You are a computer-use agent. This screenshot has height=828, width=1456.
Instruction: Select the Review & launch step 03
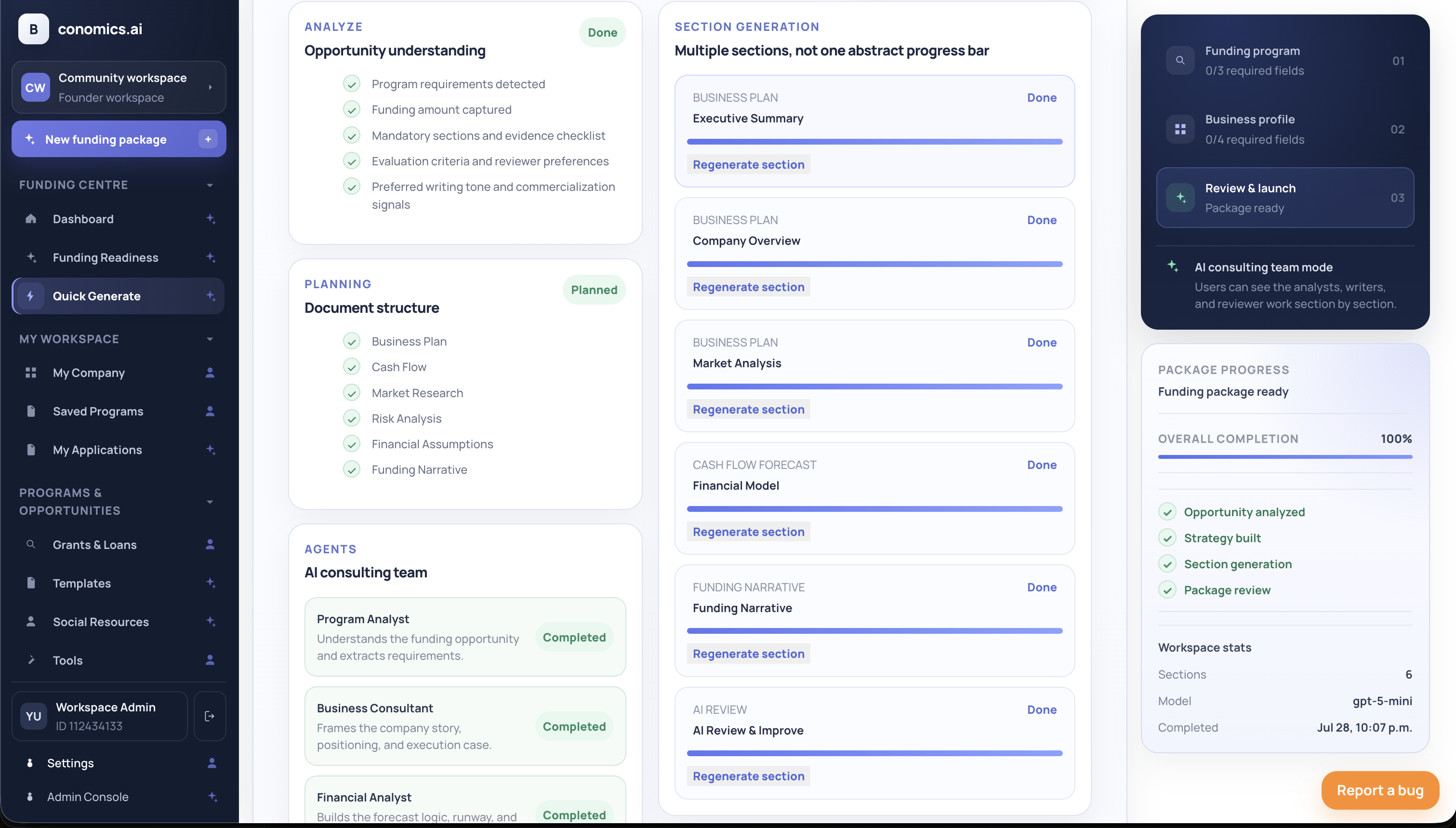1285,197
